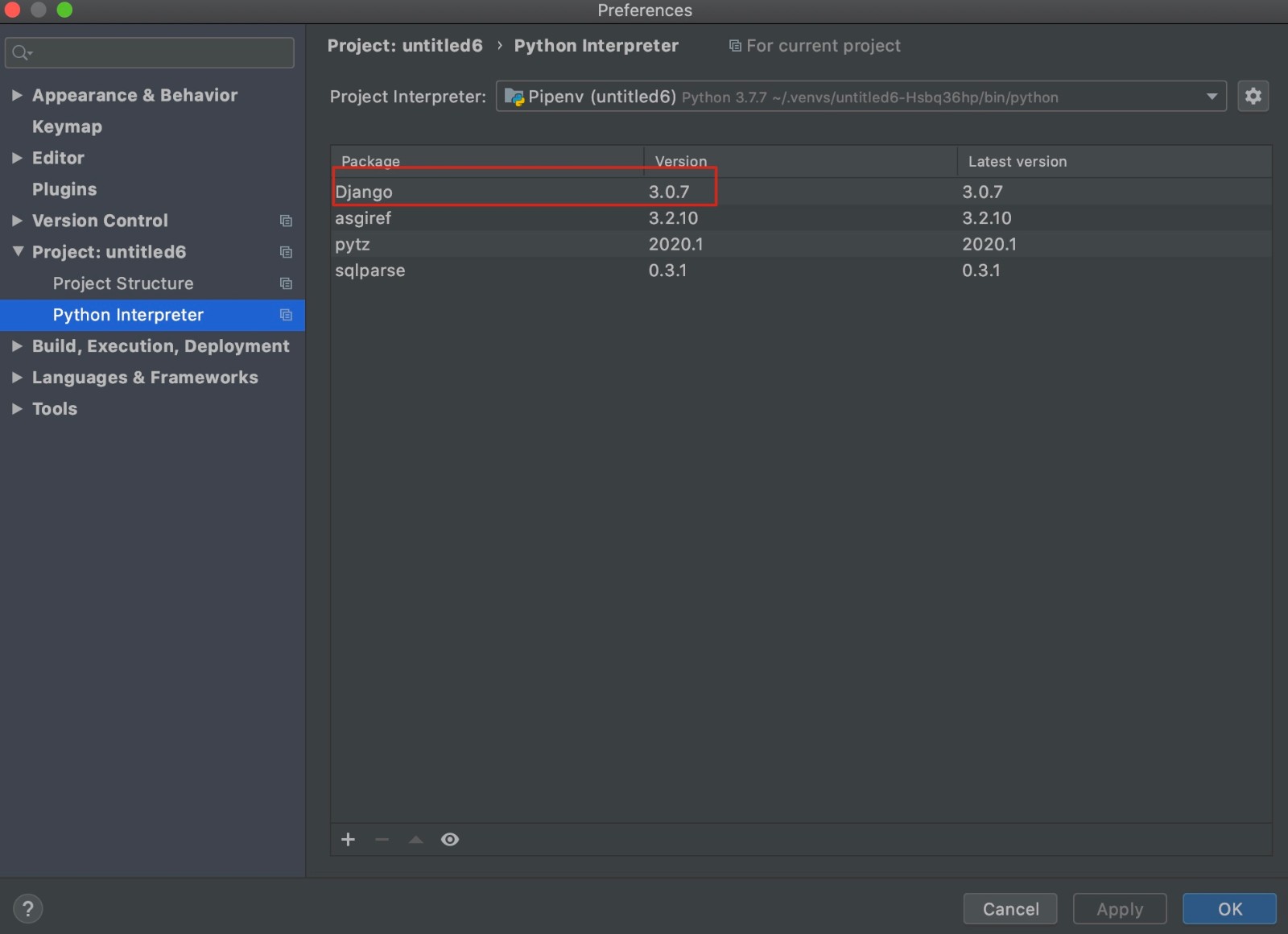Click the Project: untitled6 breadcrumb

pos(405,46)
